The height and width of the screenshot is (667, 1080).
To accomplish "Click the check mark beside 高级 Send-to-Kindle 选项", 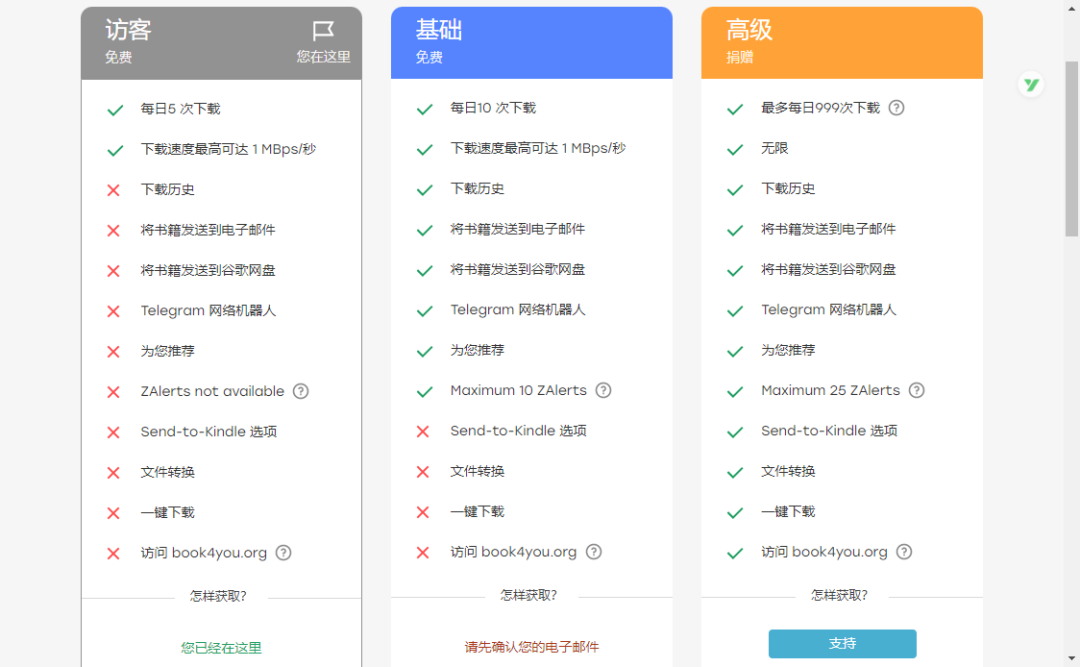I will pyautogui.click(x=735, y=432).
